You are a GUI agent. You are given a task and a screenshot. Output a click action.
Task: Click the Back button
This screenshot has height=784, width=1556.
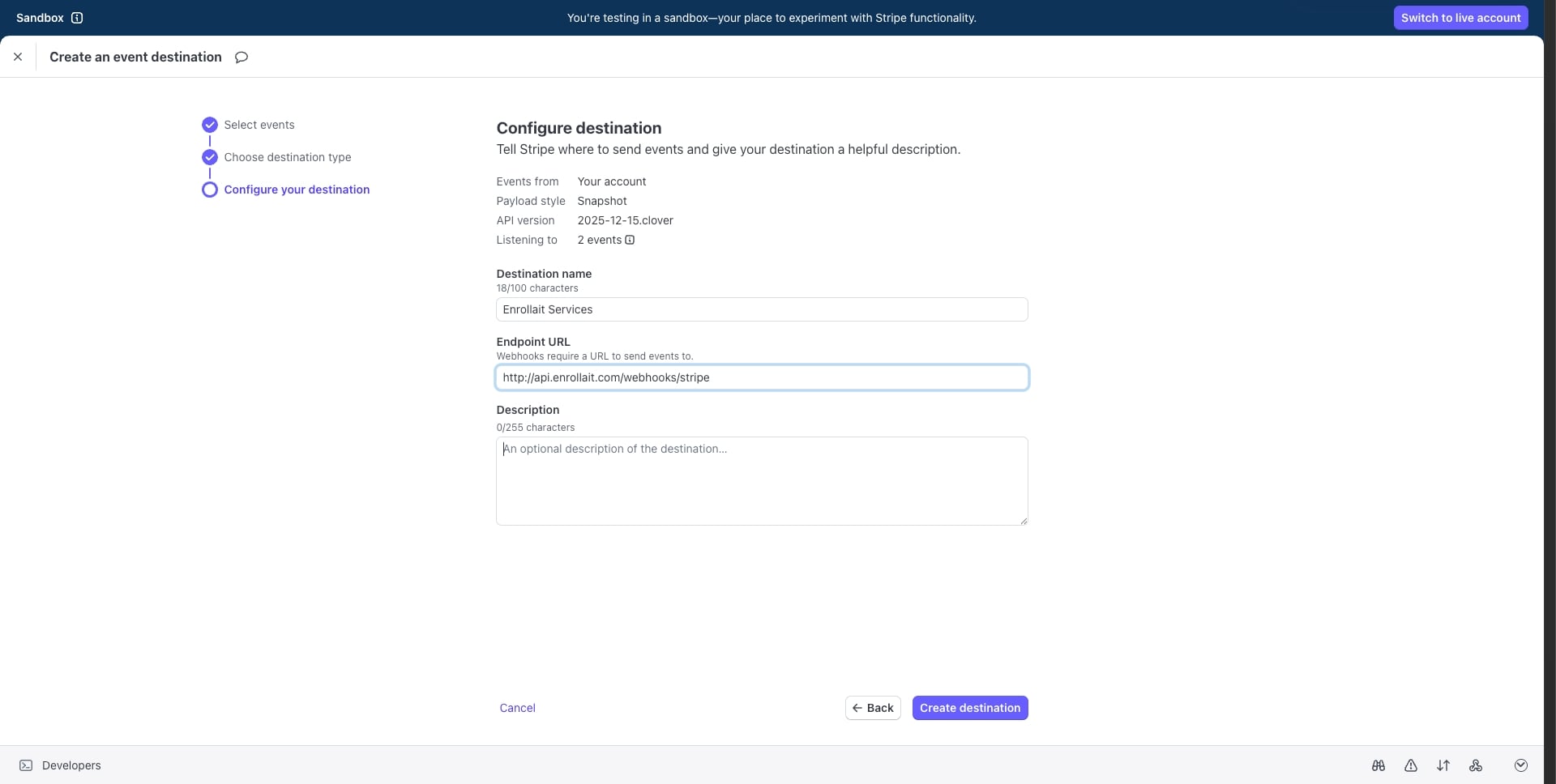tap(873, 707)
